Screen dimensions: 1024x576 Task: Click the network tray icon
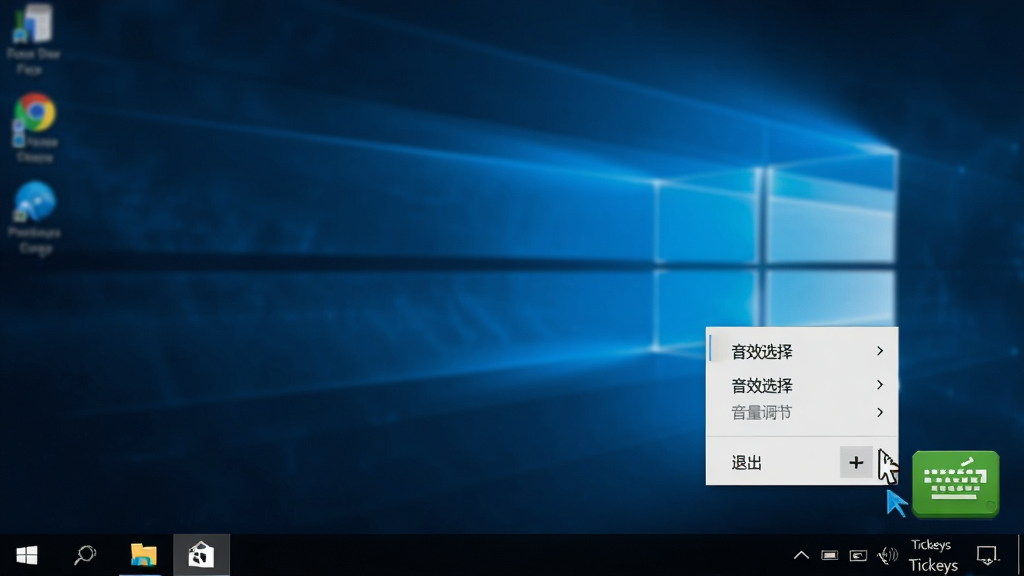pyautogui.click(x=858, y=556)
